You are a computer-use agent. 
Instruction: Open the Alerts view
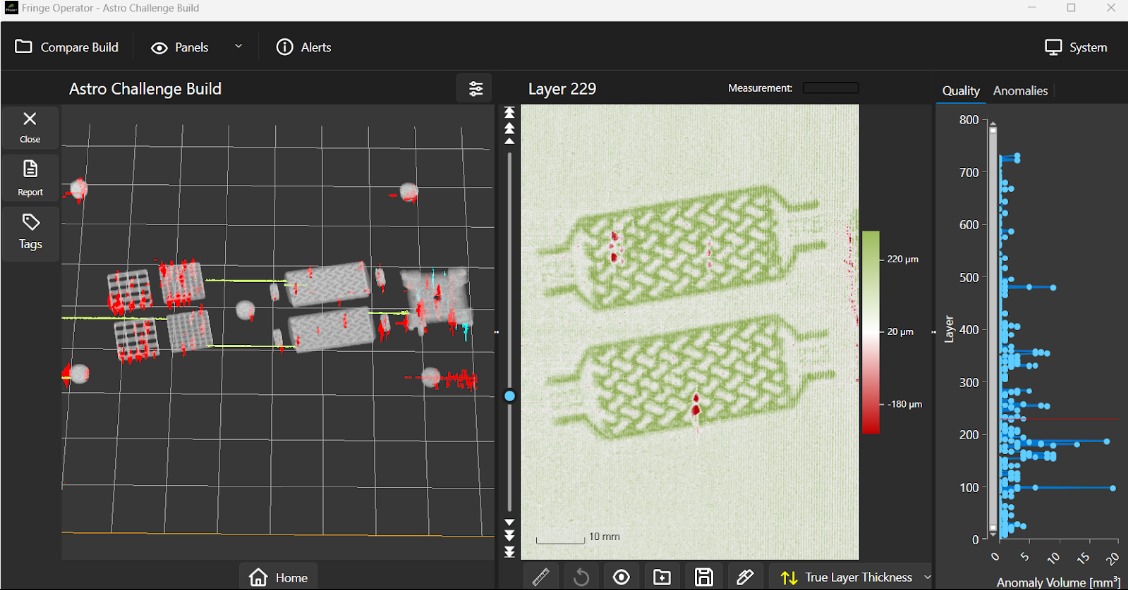coord(304,47)
